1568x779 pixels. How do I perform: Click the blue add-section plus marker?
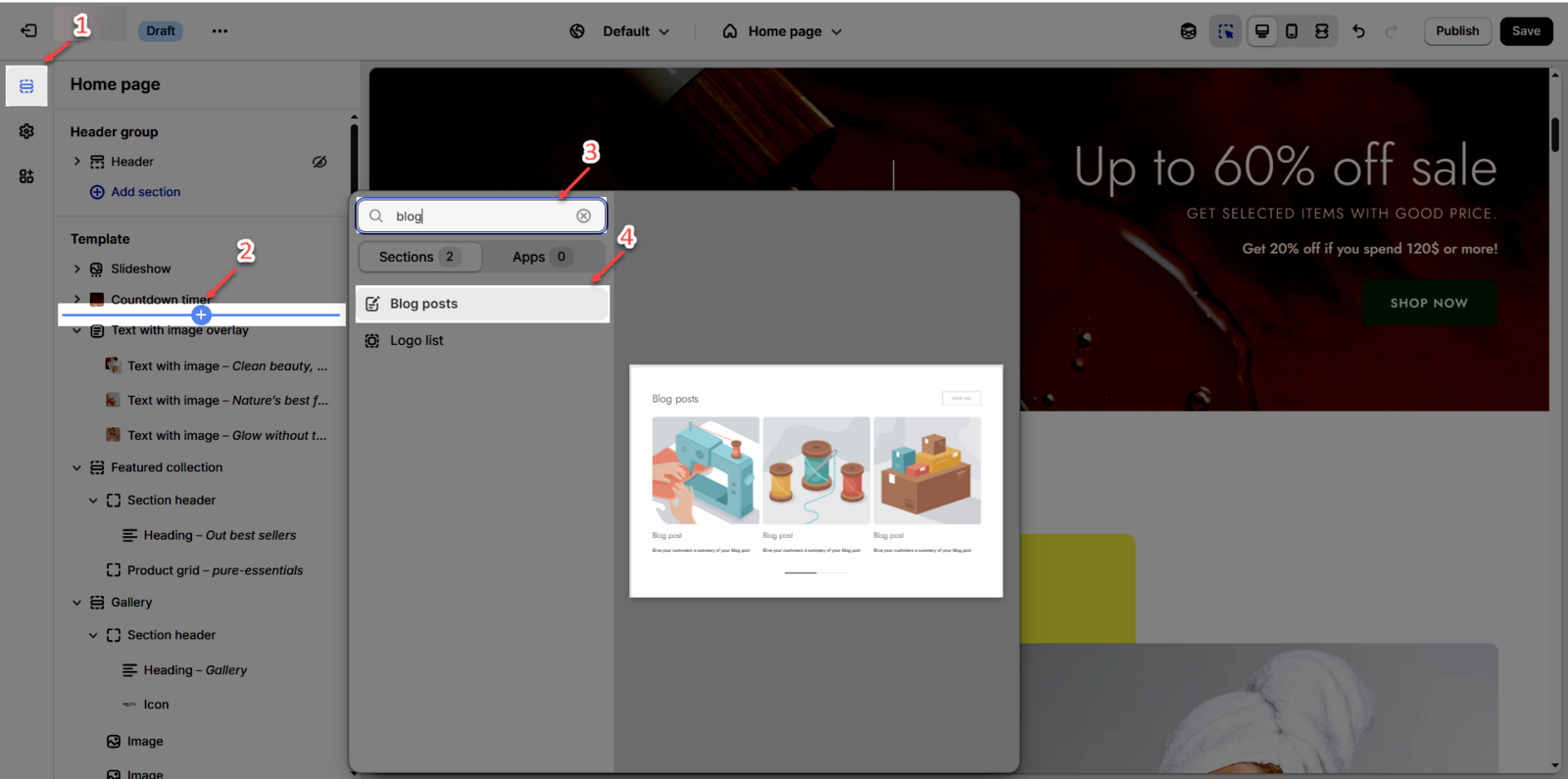(201, 315)
